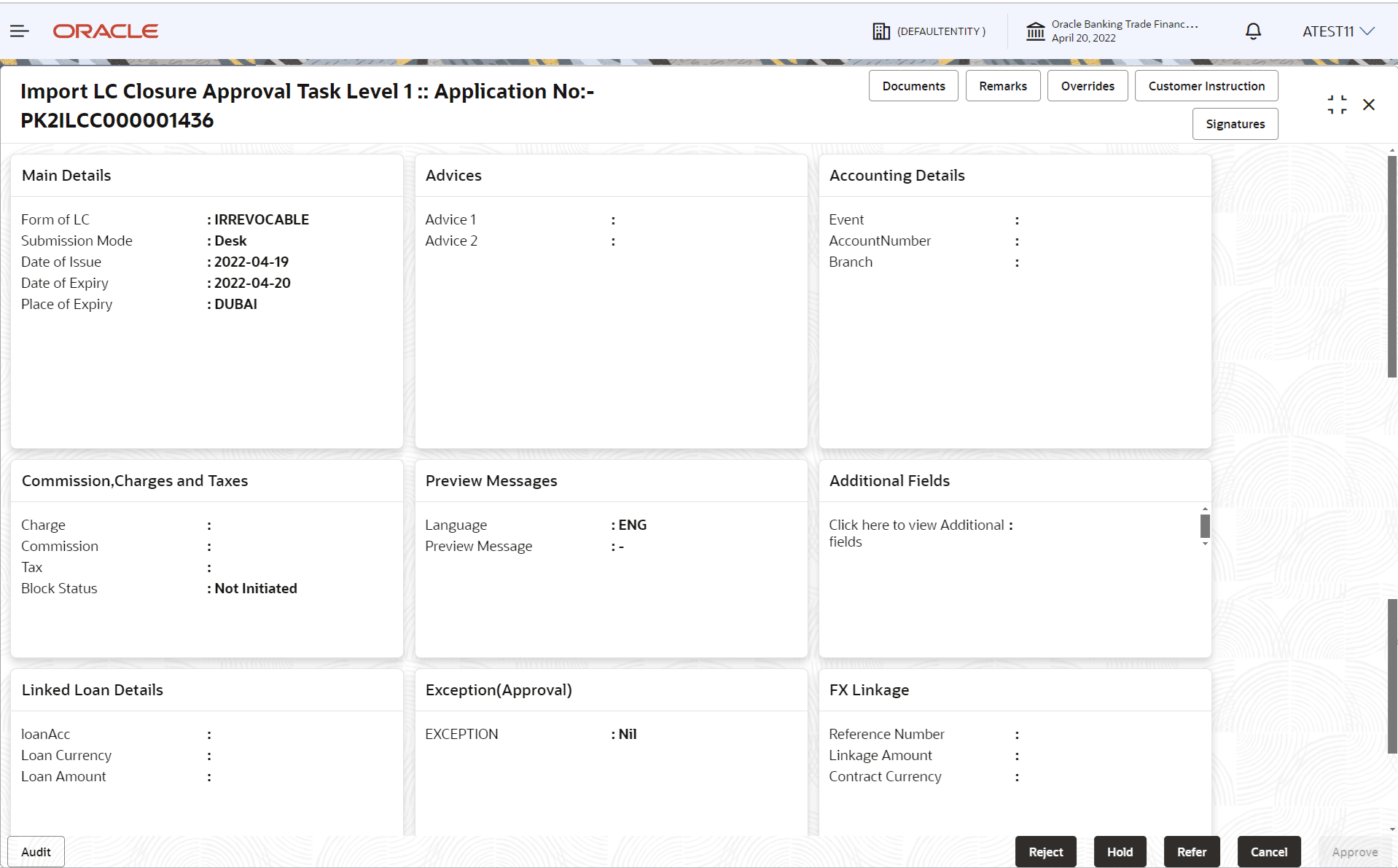Open the hamburger navigation menu
Screen dimensions: 1398x868
tap(19, 31)
